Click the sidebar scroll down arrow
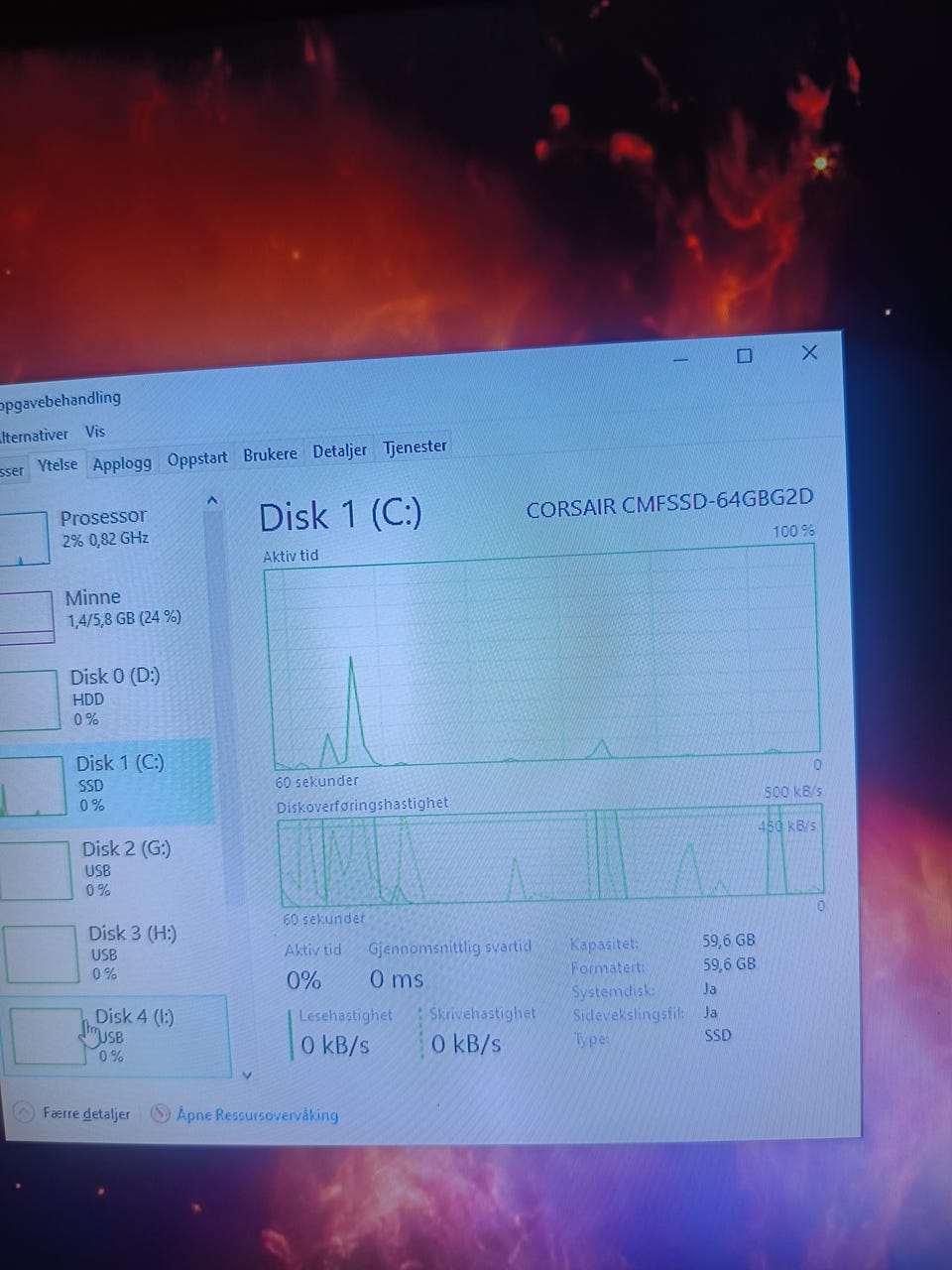Image resolution: width=952 pixels, height=1270 pixels. tap(247, 1074)
